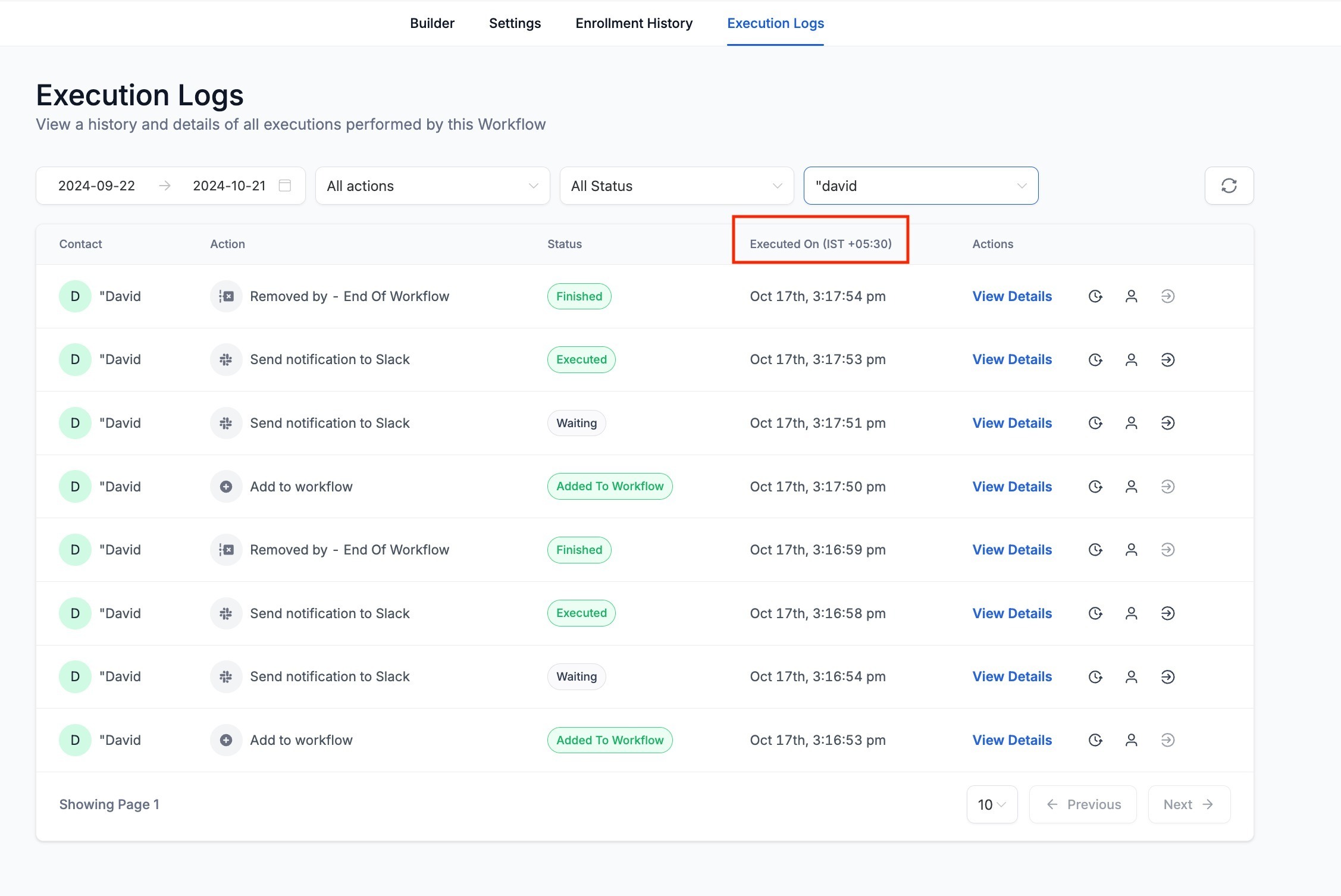Click the Slack icon in the Executed 3:16:58 row
Screen dimensions: 1341x896
tap(226, 613)
